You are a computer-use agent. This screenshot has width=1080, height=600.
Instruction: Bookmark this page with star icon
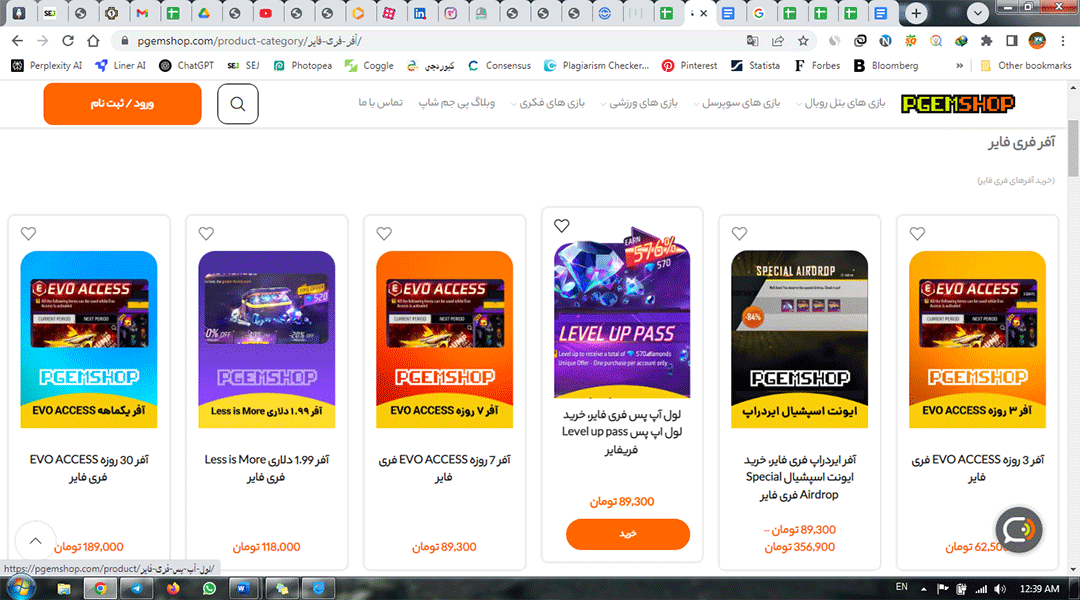(x=803, y=41)
